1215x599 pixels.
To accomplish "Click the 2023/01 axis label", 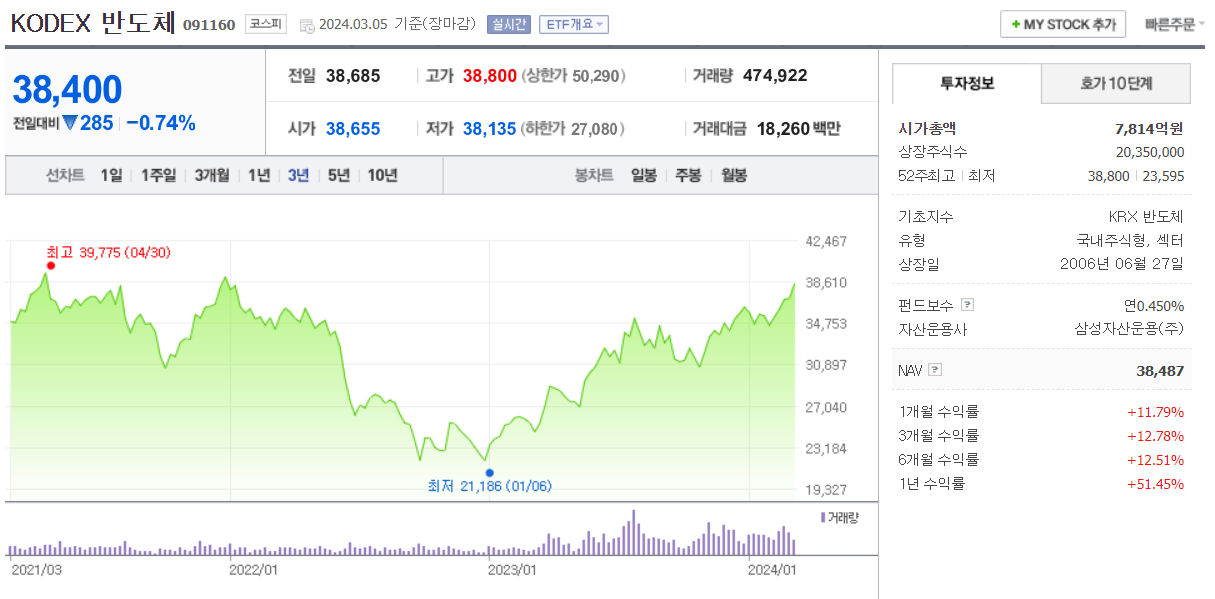I will pos(512,570).
